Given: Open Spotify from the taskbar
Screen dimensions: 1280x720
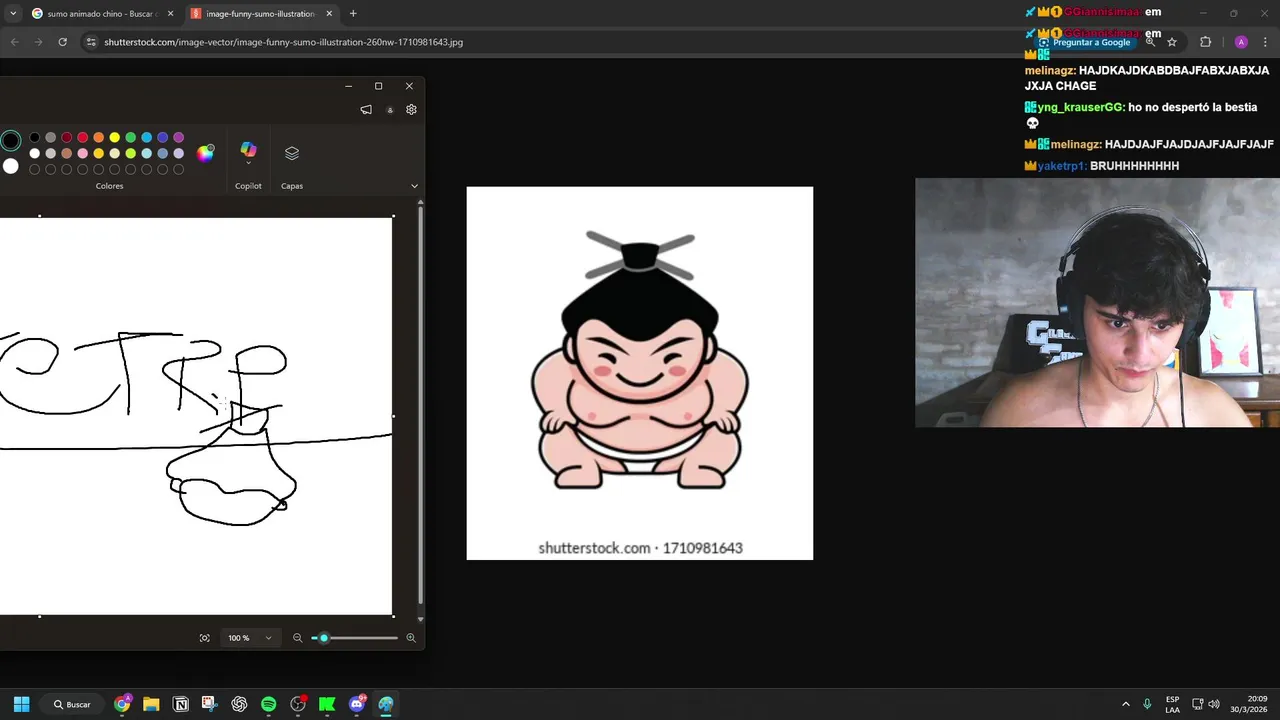Looking at the screenshot, I should click(268, 704).
